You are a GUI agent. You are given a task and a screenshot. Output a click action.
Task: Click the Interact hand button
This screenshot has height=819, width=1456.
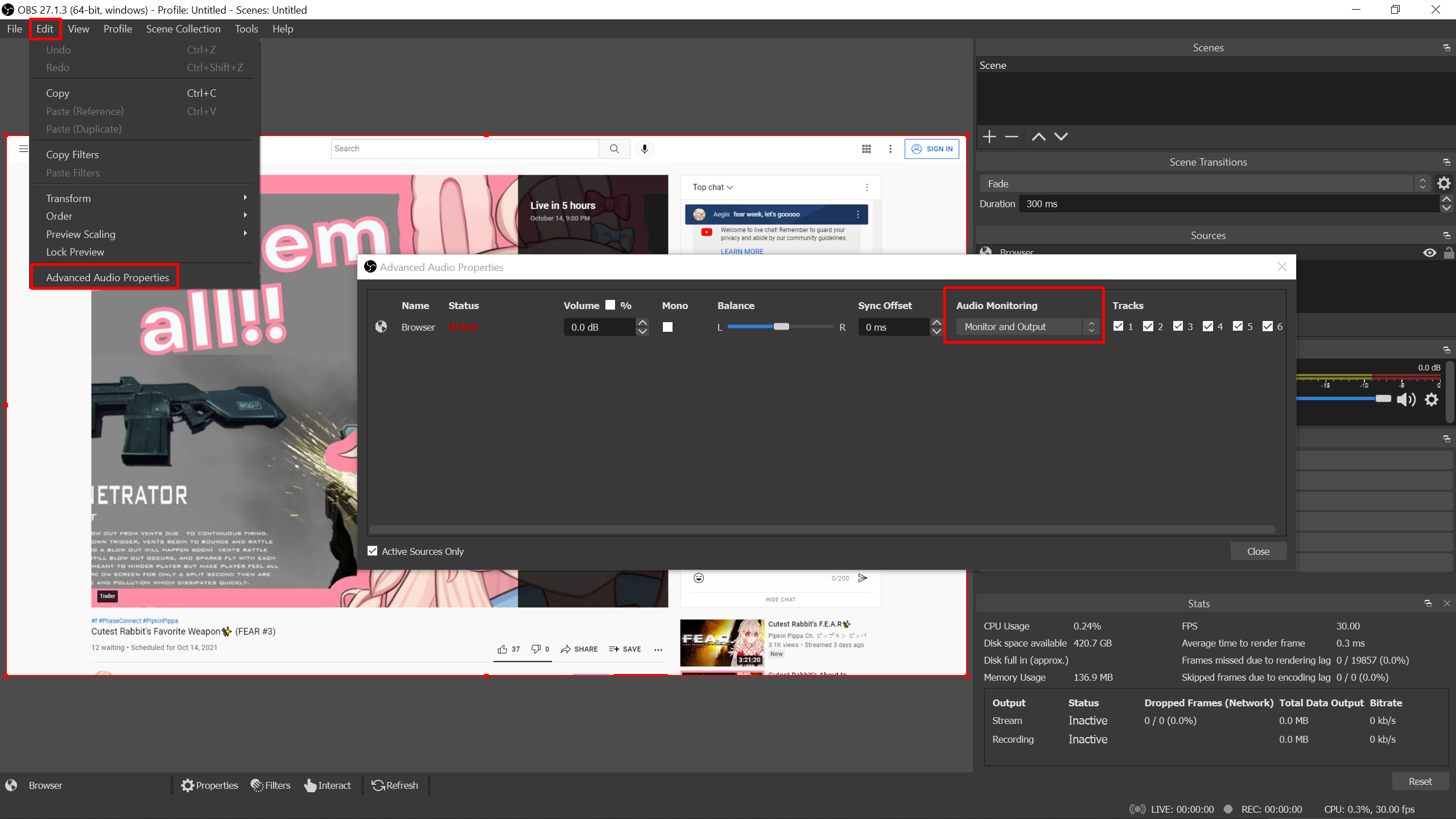328,785
